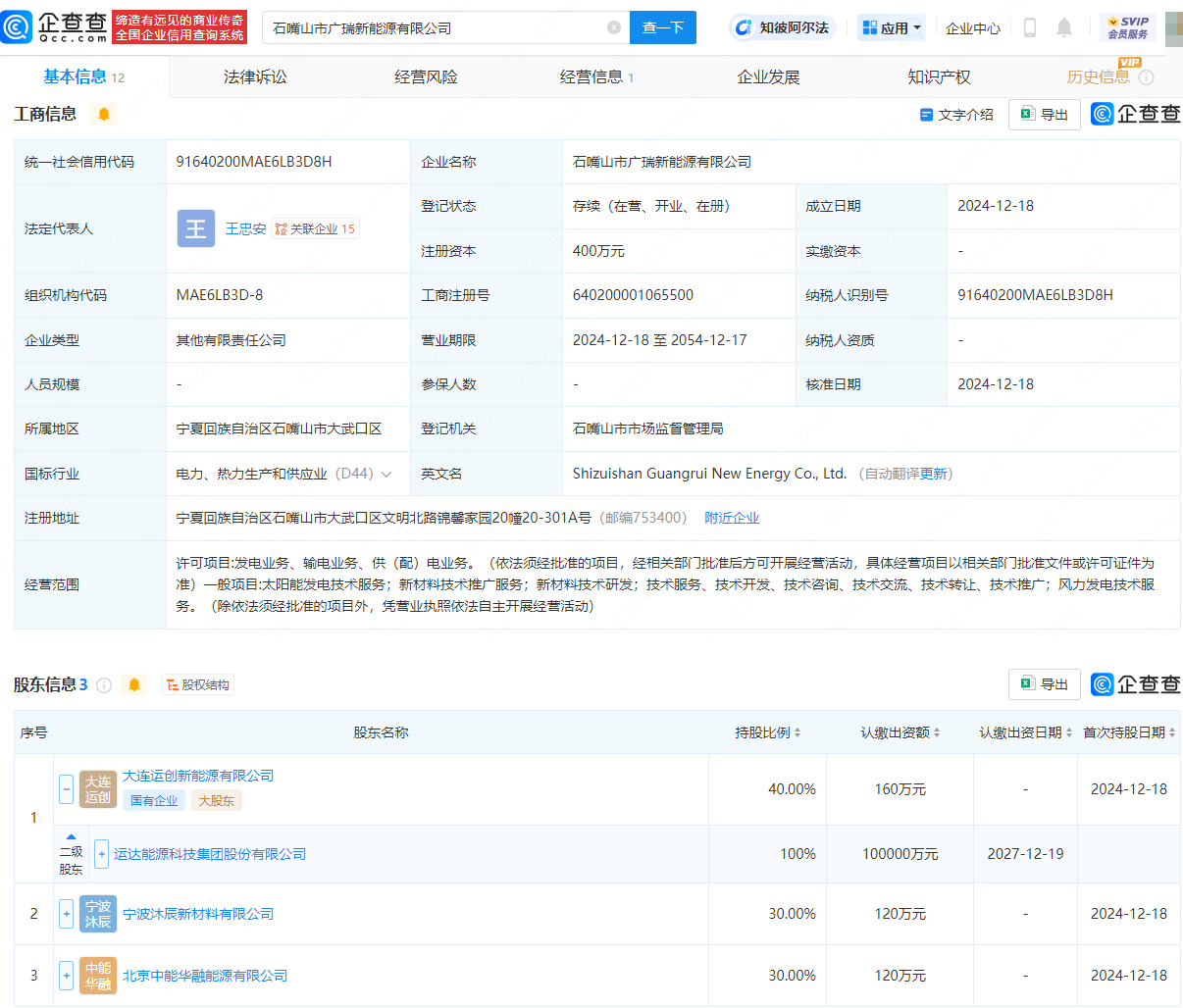
Task: Expand 运达能源科技集团 sub-shareholder
Action: point(101,854)
